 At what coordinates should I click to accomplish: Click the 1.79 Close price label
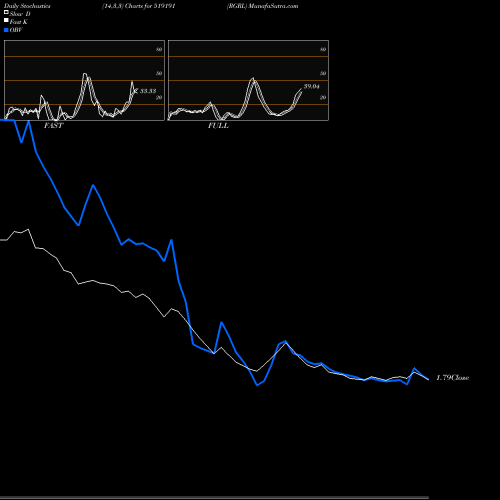452,377
